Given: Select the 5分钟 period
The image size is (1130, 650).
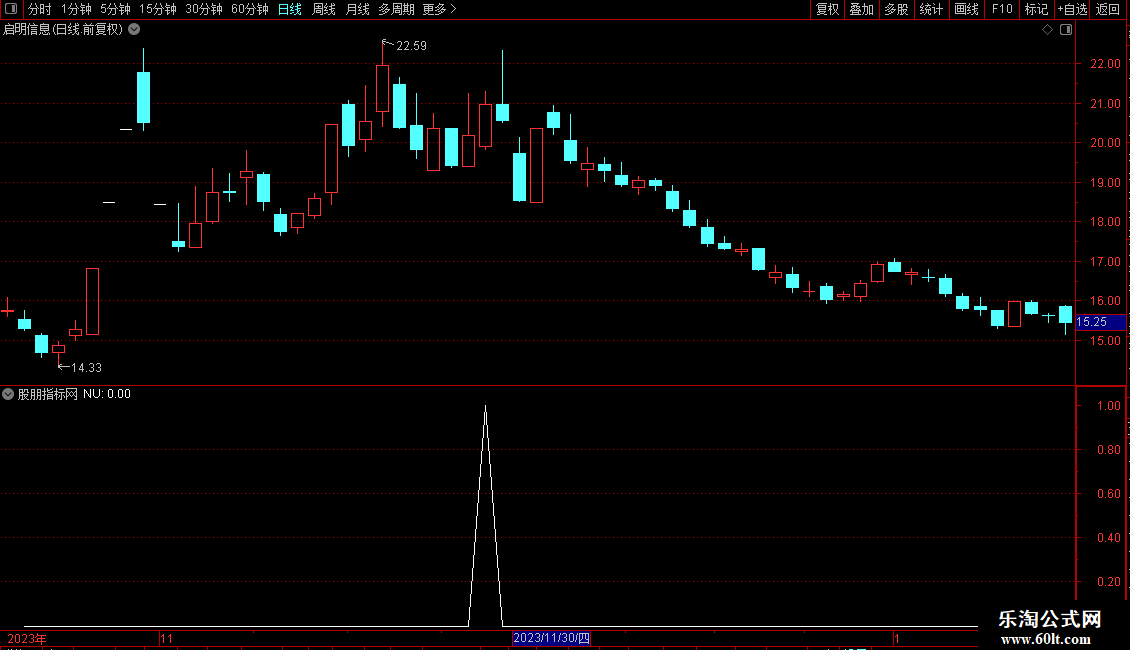Looking at the screenshot, I should pos(115,9).
